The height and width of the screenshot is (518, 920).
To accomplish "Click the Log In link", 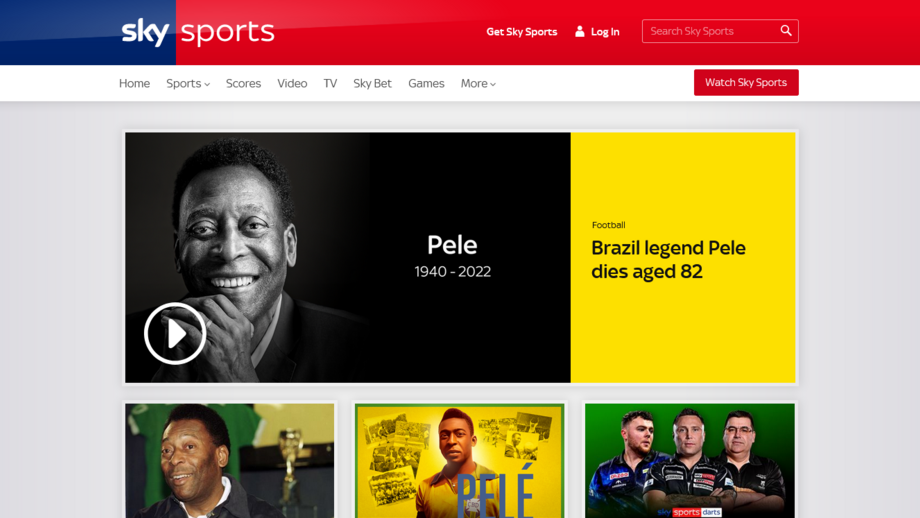I will (605, 32).
